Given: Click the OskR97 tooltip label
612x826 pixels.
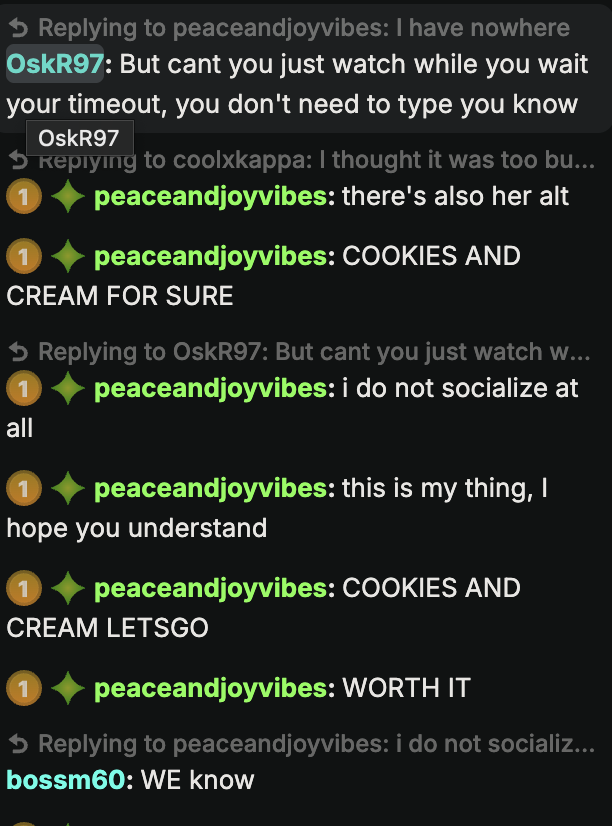Looking at the screenshot, I should 80,139.
